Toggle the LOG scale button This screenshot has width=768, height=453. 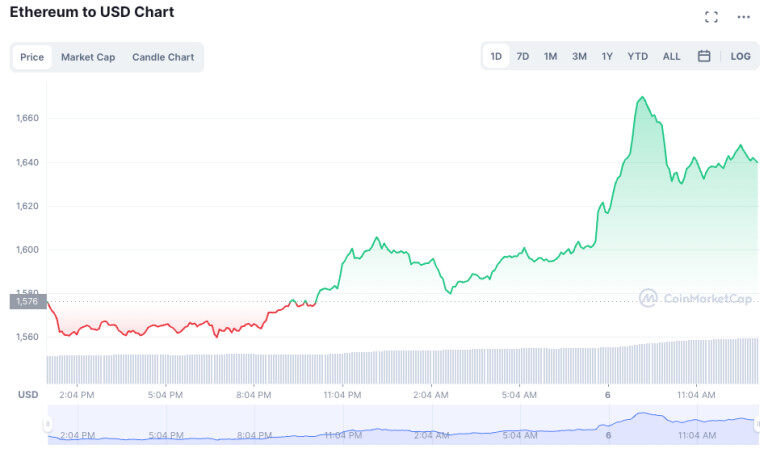[740, 56]
